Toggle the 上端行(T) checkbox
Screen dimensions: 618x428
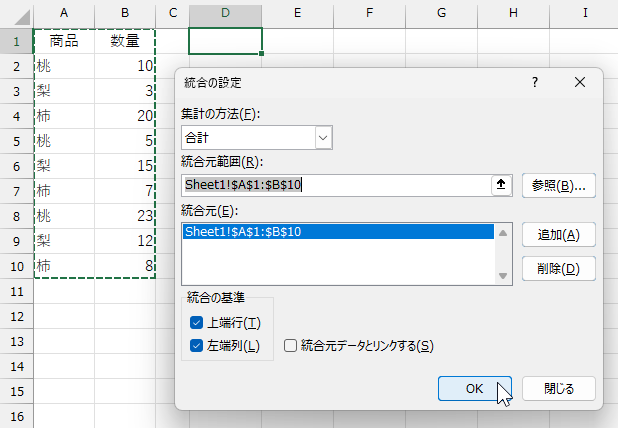(196, 322)
